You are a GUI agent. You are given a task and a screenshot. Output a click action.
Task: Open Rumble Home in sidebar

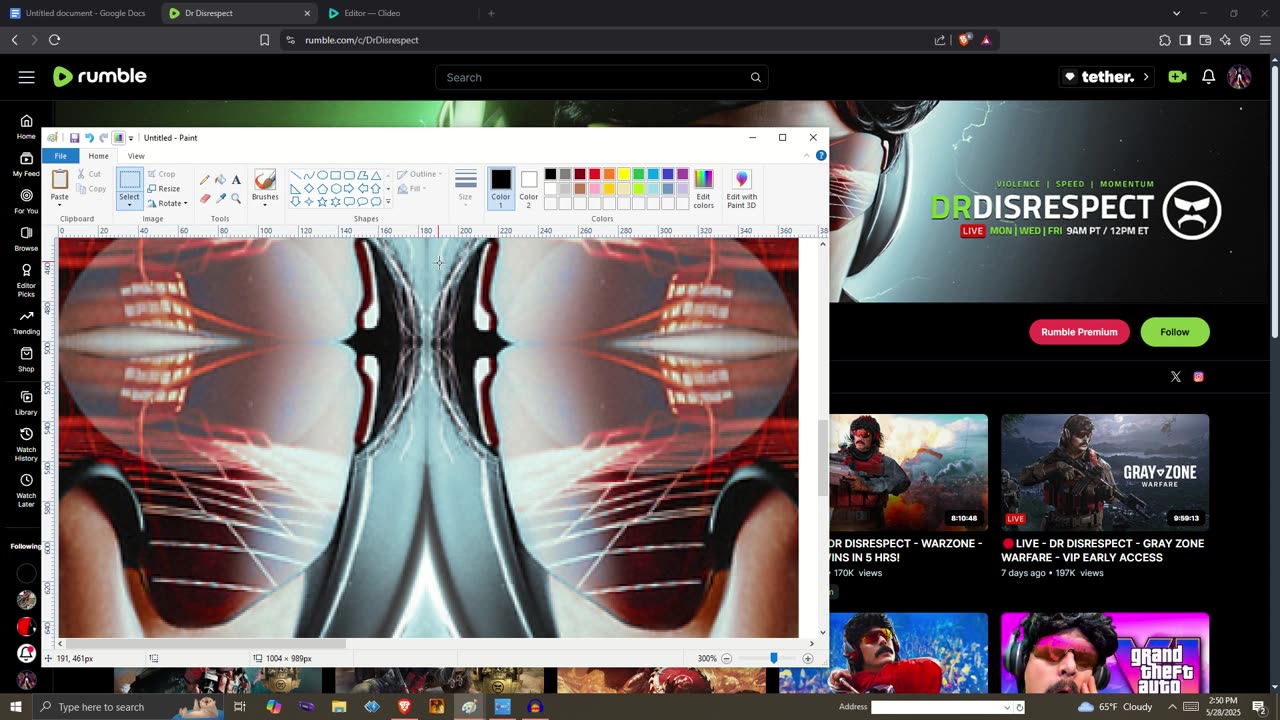point(26,127)
